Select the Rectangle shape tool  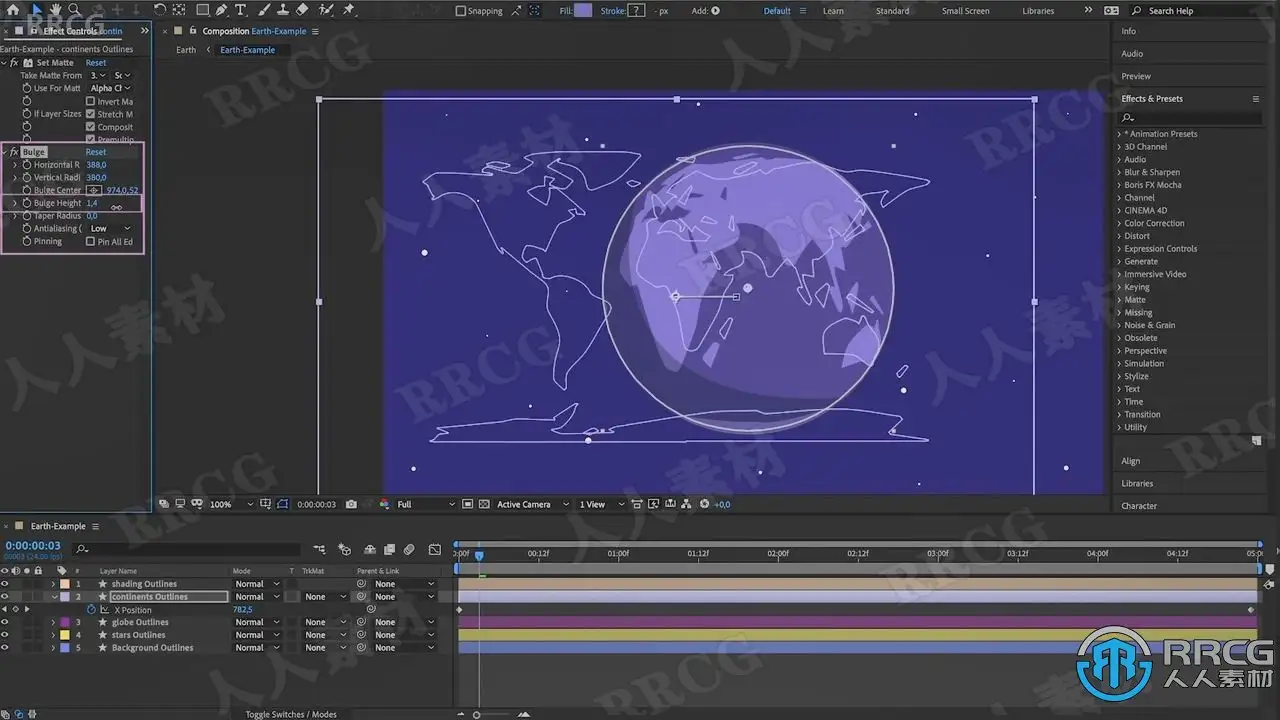point(202,10)
